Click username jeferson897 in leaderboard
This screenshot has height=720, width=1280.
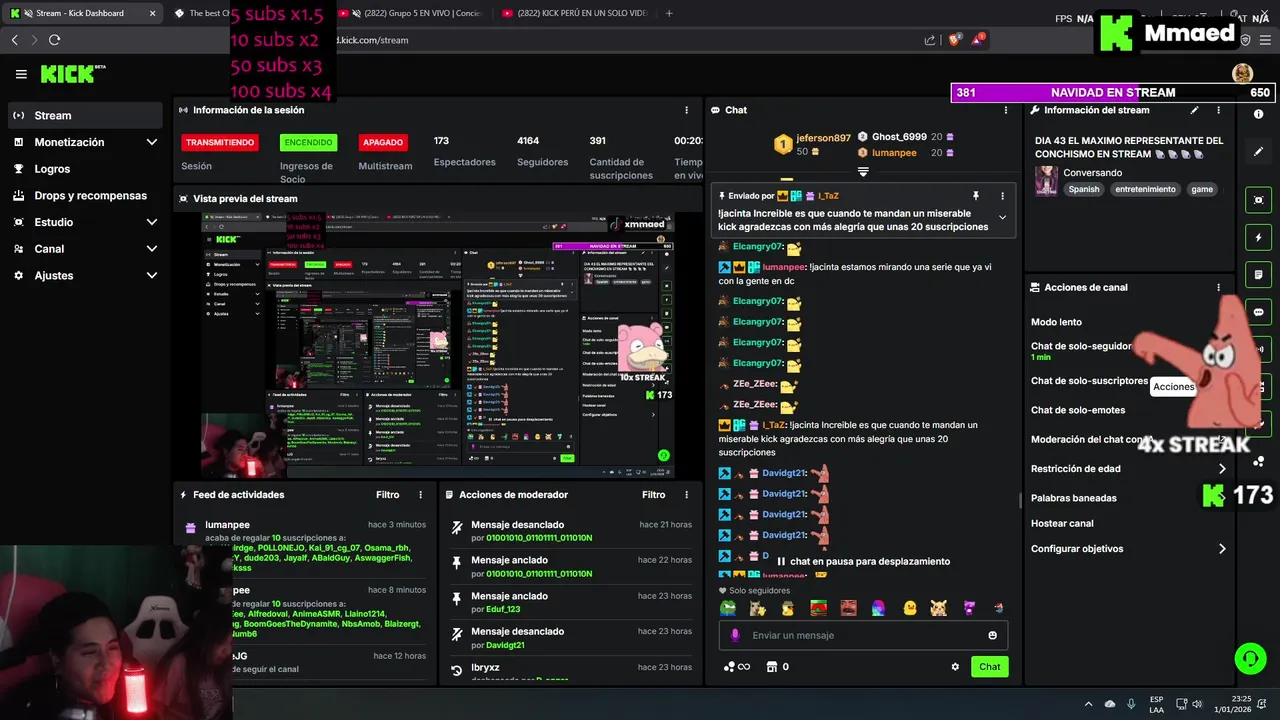(823, 138)
